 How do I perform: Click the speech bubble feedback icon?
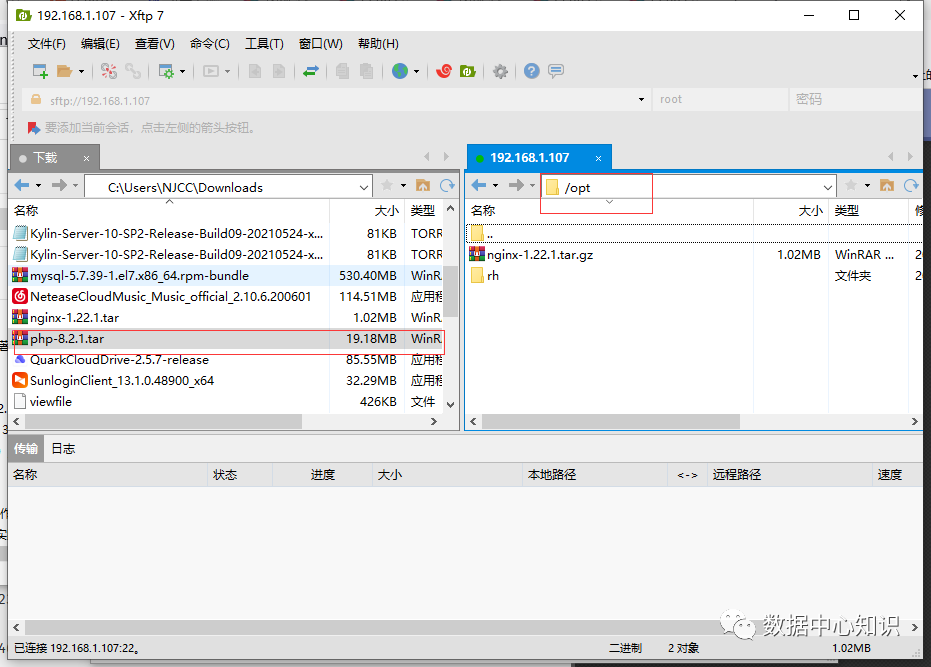556,71
